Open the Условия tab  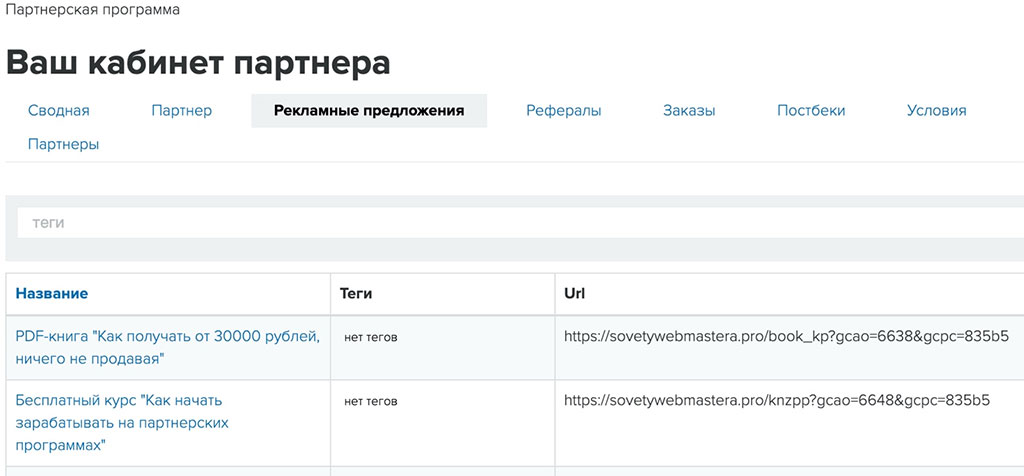pos(936,111)
